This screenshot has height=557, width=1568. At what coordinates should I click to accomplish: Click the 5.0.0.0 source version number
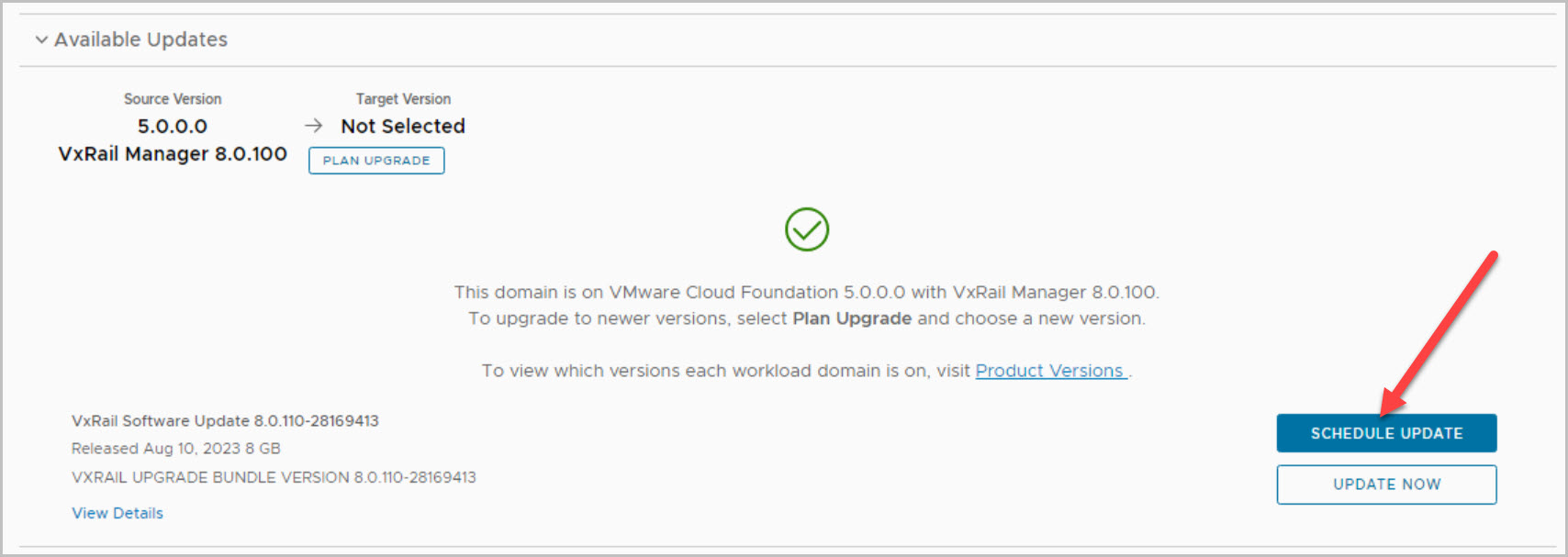coord(173,127)
